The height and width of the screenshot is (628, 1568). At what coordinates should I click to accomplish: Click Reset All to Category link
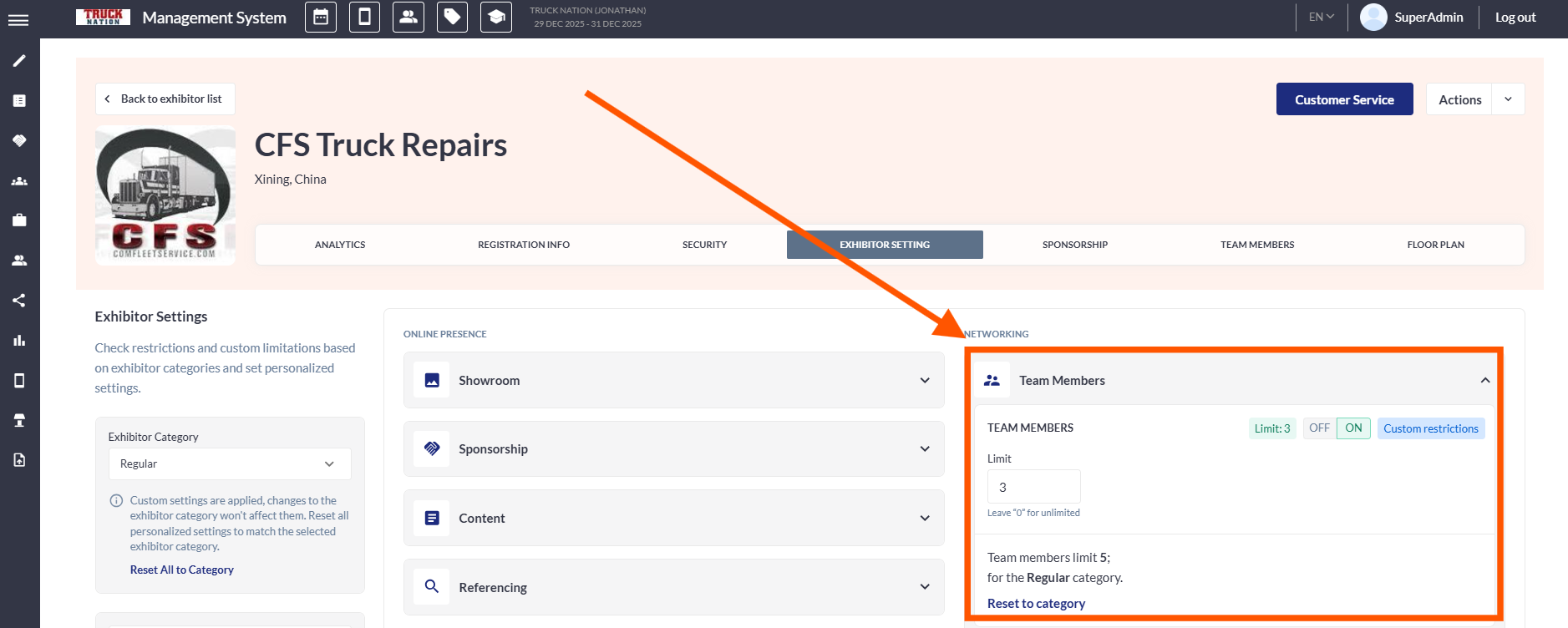pyautogui.click(x=181, y=570)
